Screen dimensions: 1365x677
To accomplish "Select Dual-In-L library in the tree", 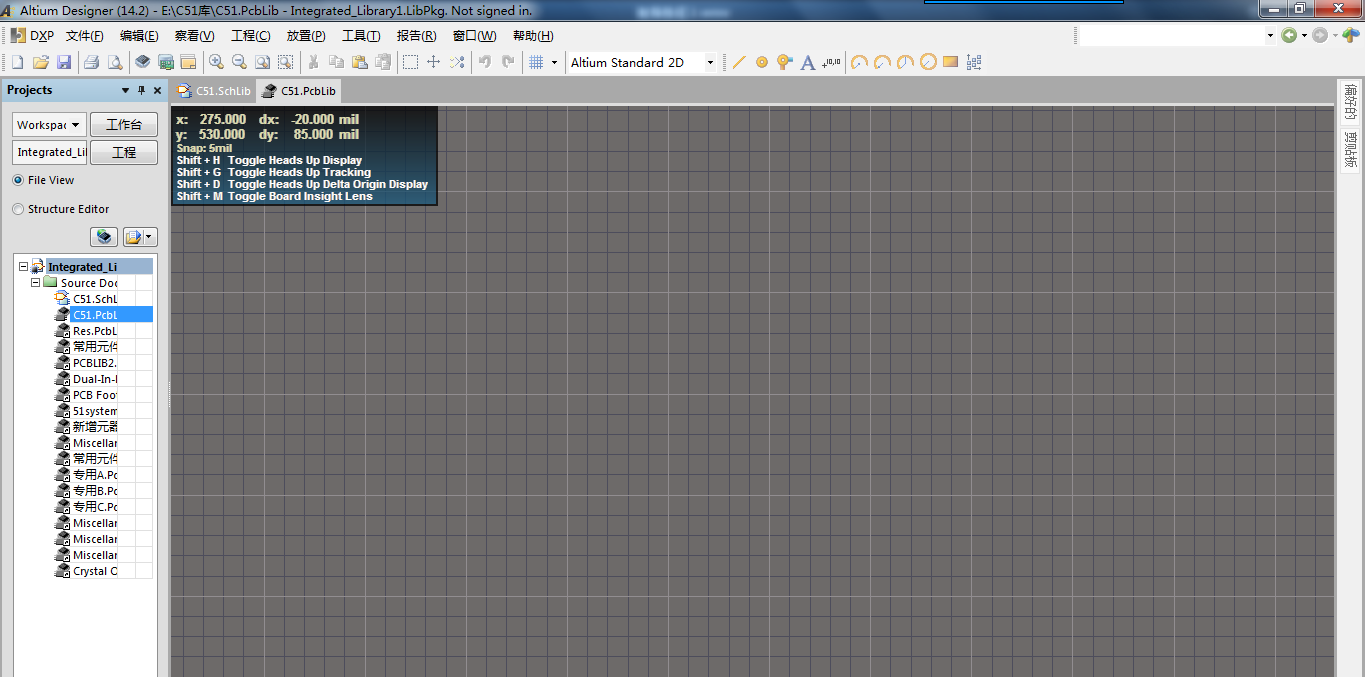I will pyautogui.click(x=94, y=379).
